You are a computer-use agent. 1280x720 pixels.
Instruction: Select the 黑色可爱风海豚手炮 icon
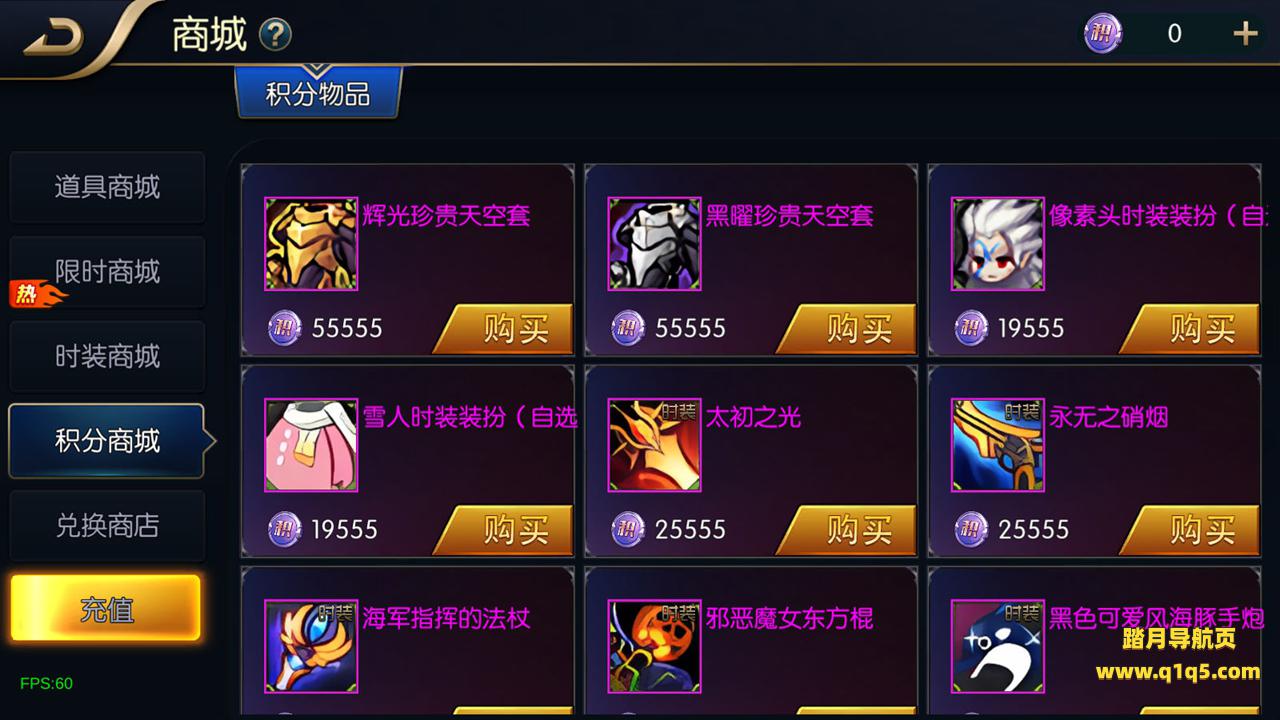pos(997,646)
